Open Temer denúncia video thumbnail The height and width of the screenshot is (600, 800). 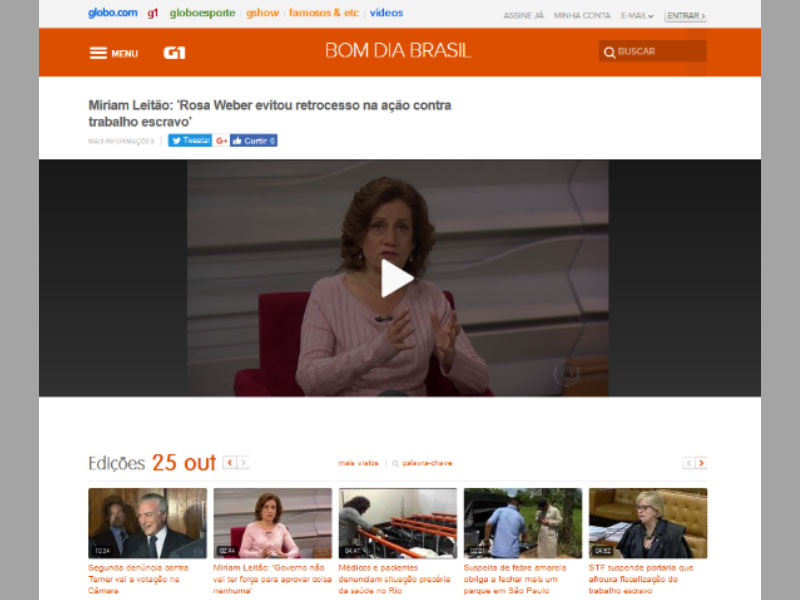pyautogui.click(x=147, y=523)
